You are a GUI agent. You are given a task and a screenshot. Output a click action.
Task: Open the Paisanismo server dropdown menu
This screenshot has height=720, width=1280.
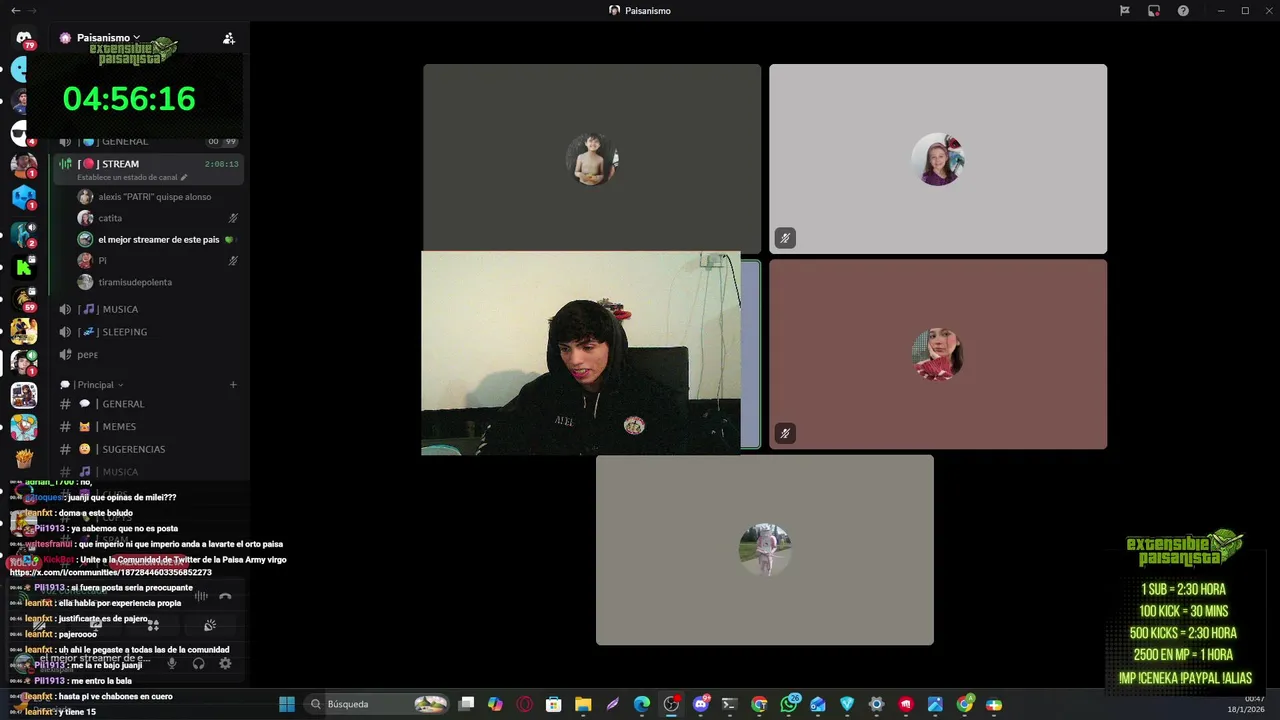pyautogui.click(x=109, y=38)
